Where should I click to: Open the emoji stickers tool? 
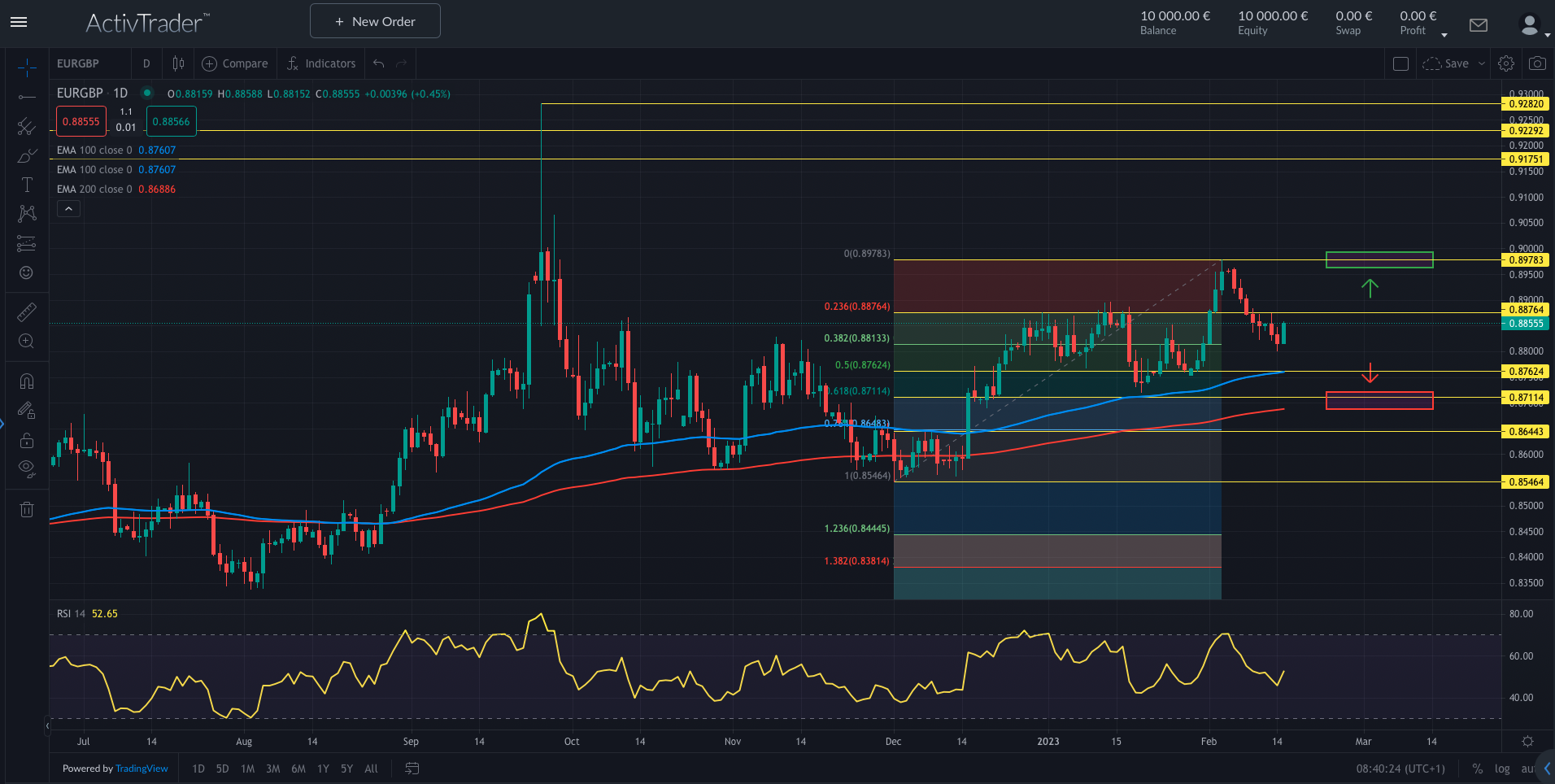[x=27, y=273]
